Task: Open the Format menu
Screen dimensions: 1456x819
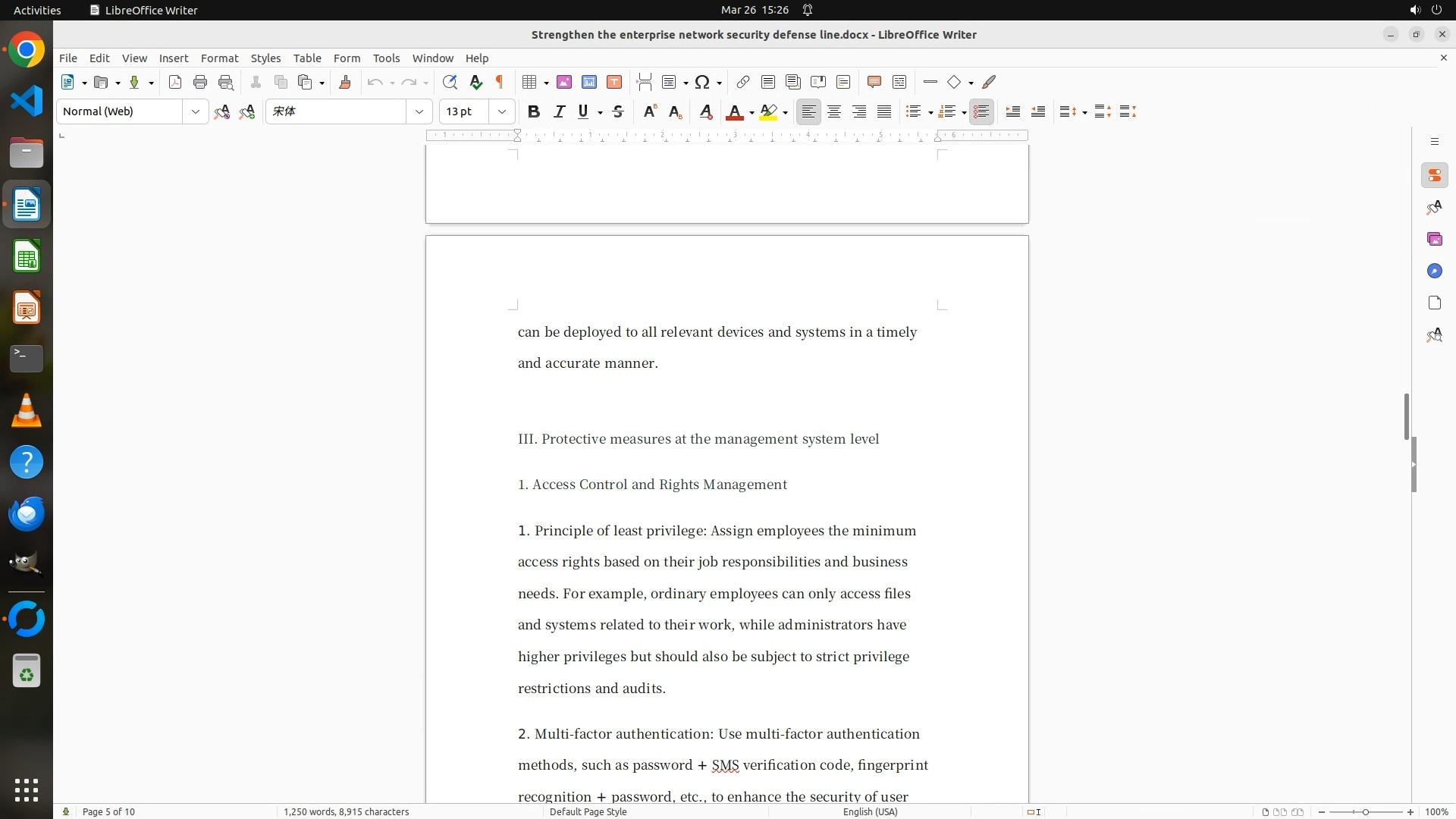Action: (x=219, y=58)
